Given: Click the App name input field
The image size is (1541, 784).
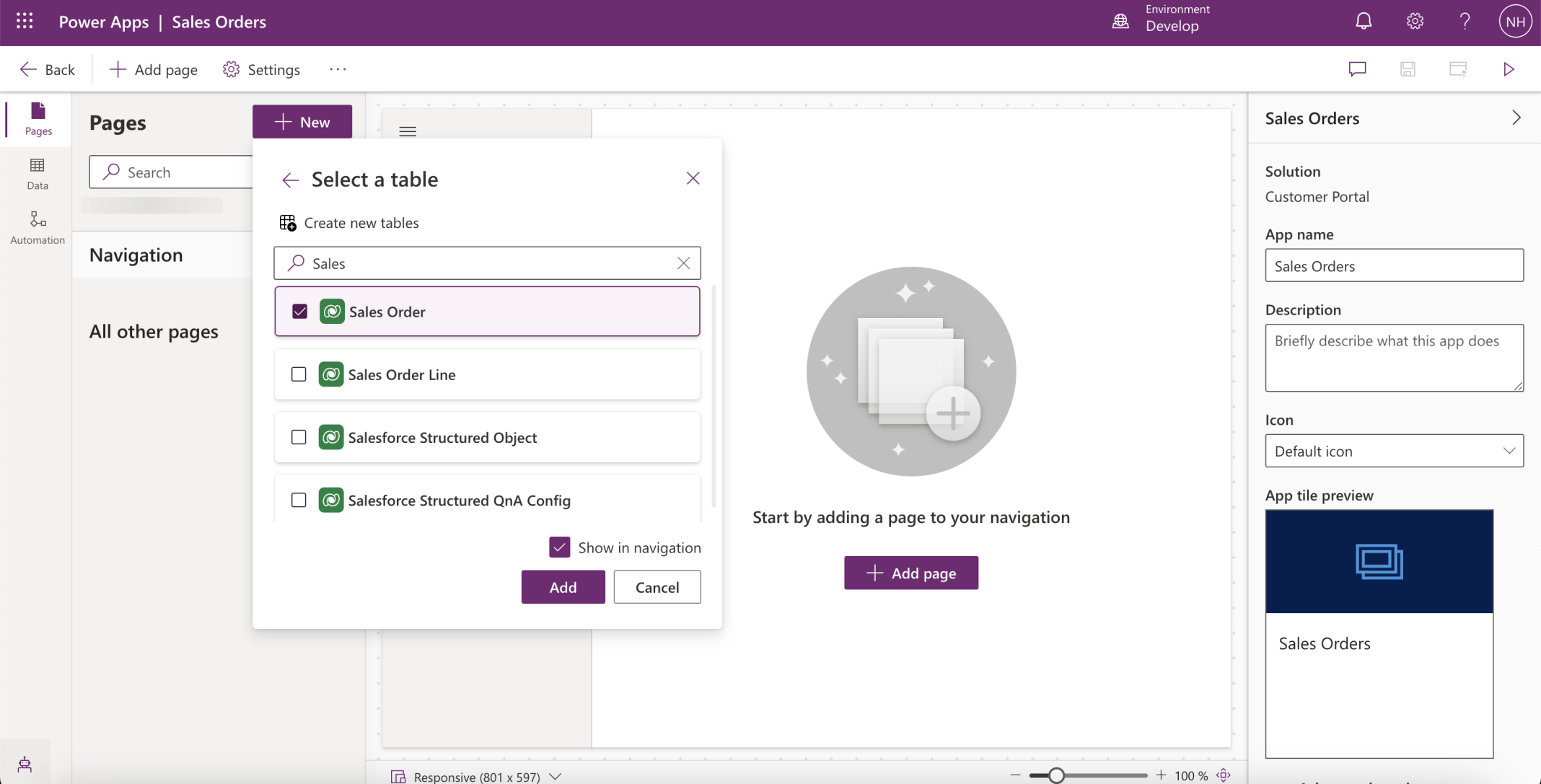Looking at the screenshot, I should 1394,265.
